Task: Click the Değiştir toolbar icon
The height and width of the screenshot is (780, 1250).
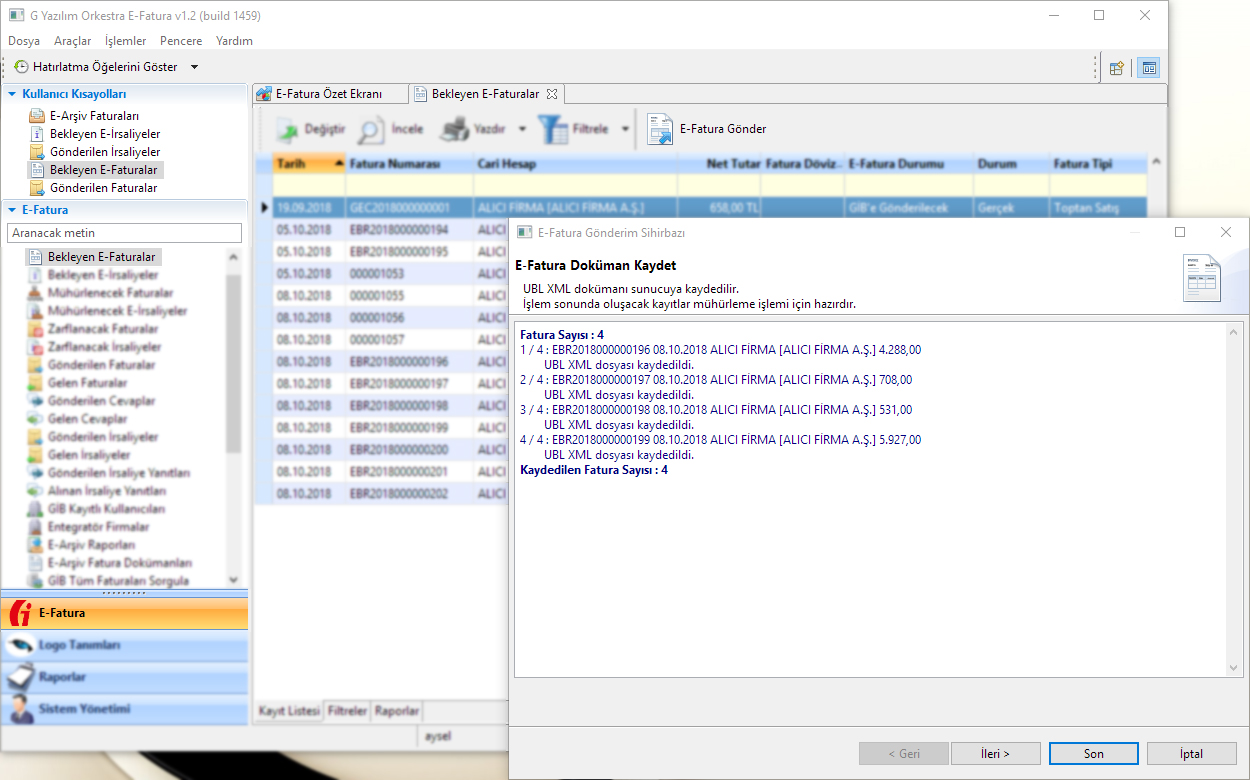Action: click(288, 130)
